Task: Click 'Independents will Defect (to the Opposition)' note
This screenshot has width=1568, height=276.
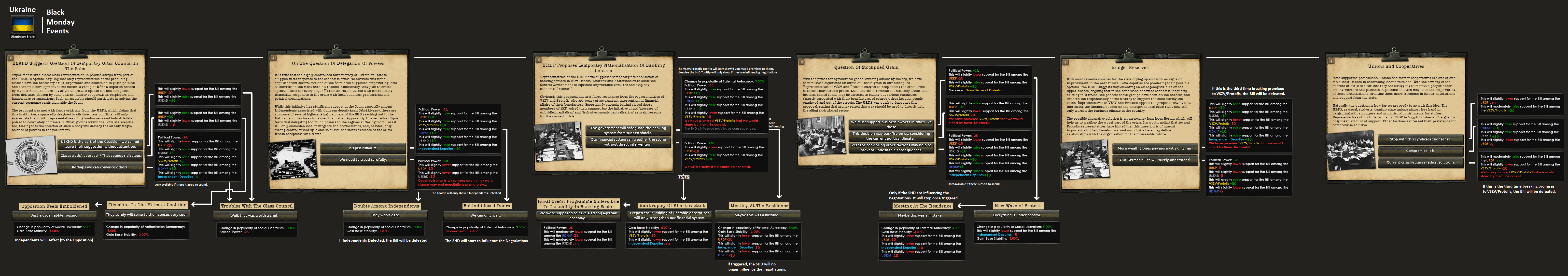Action: pyautogui.click(x=54, y=240)
